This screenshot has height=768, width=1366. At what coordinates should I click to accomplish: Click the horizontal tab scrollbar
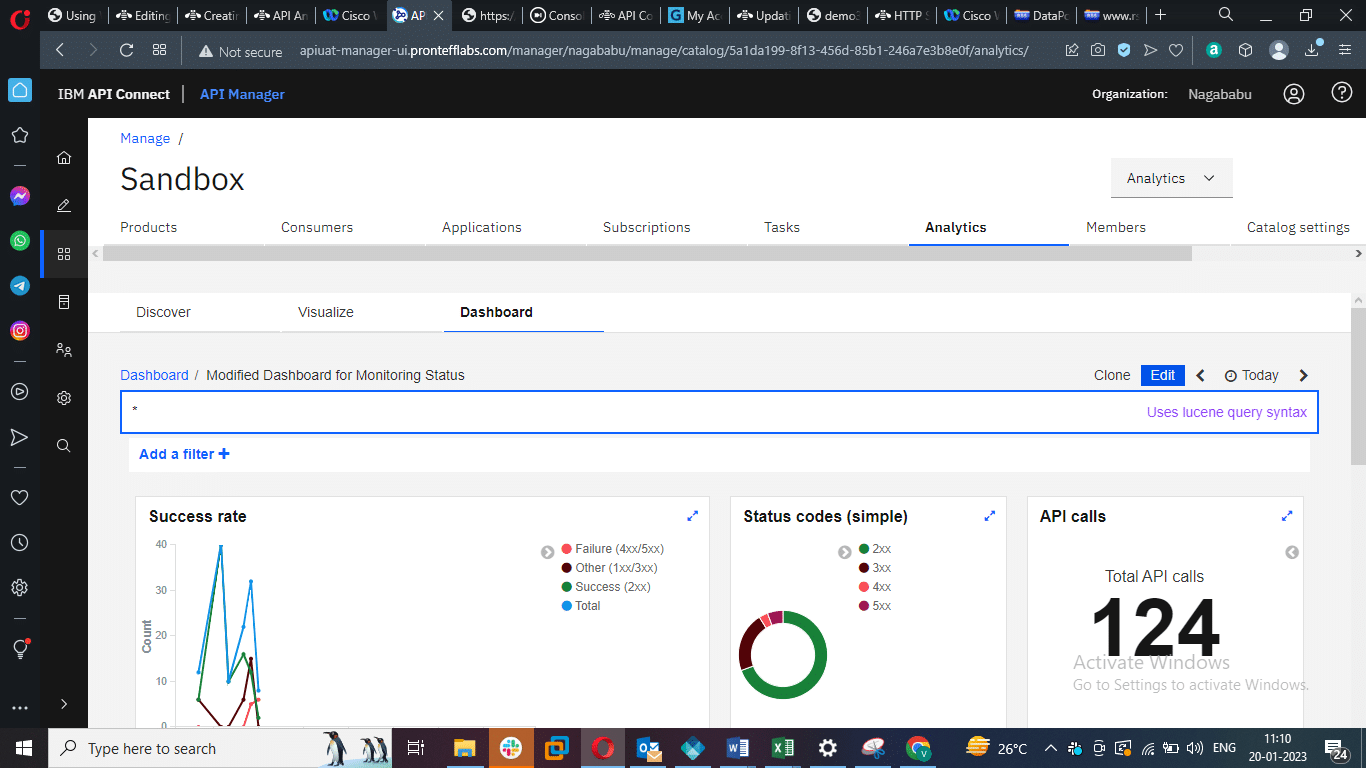[647, 254]
